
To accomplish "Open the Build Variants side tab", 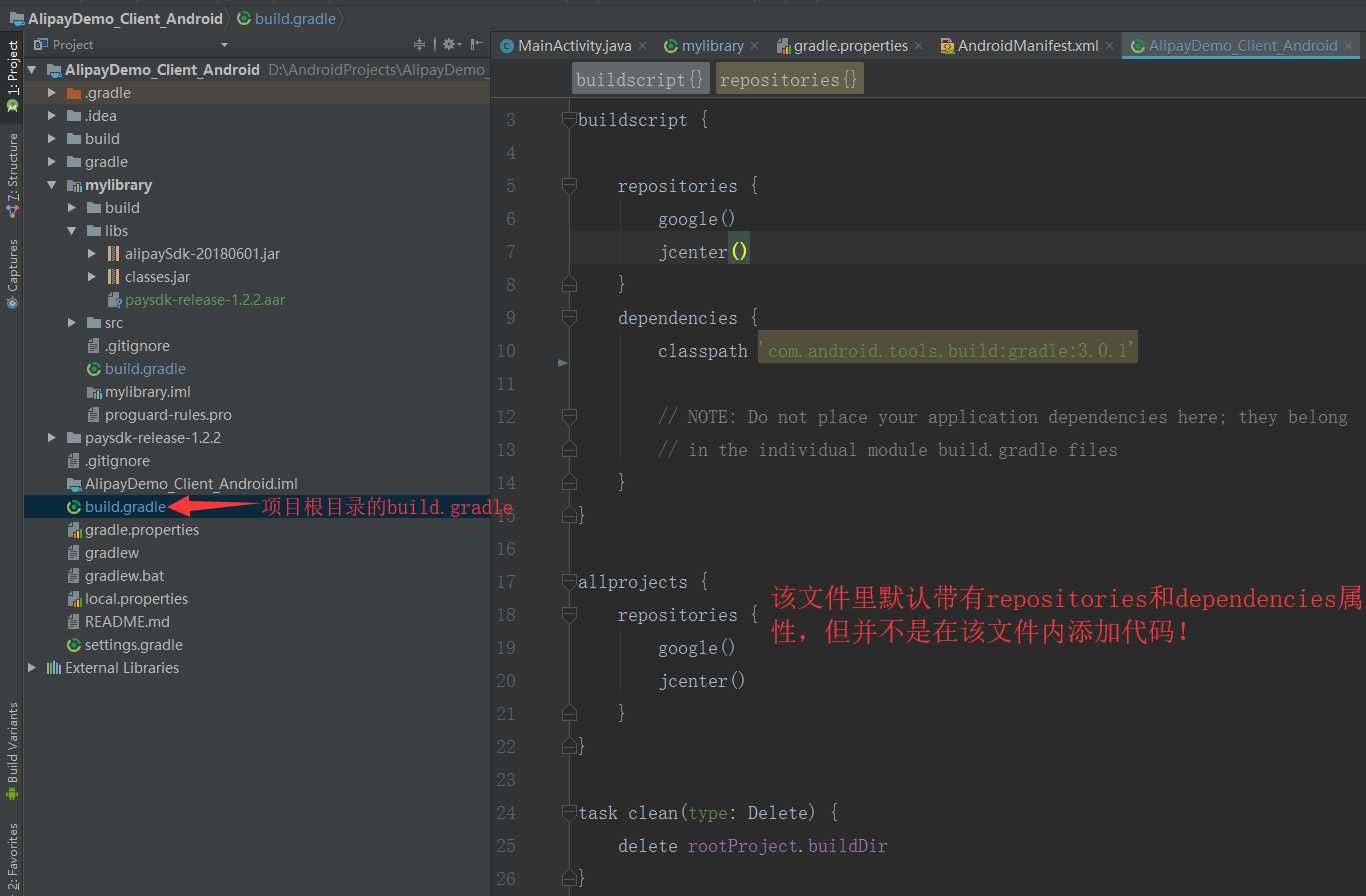I will coord(12,750).
